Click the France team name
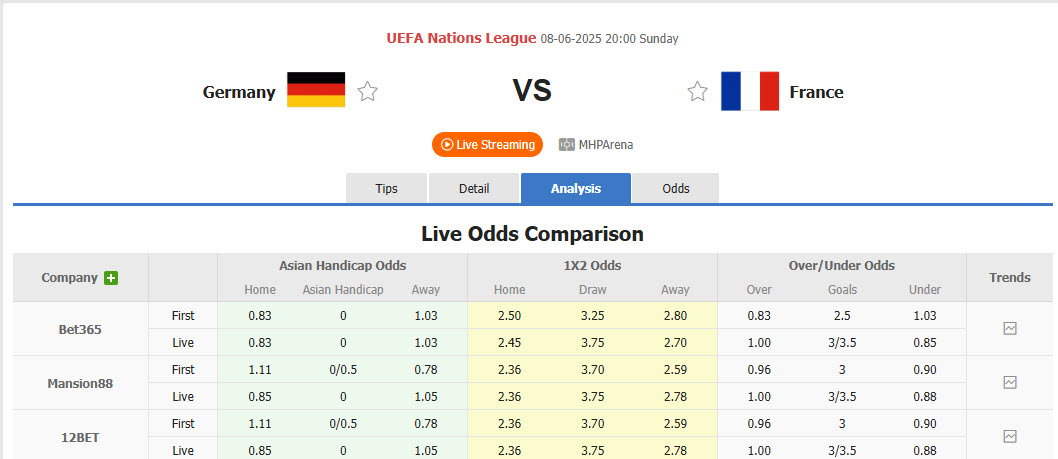 point(816,92)
